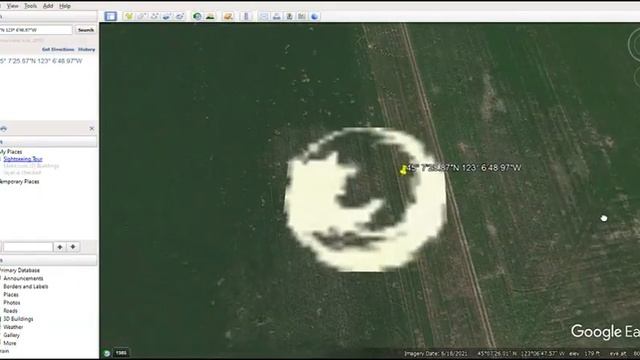Close the Places panel with X
Image resolution: width=640 pixels, height=360 pixels.
tap(92, 129)
